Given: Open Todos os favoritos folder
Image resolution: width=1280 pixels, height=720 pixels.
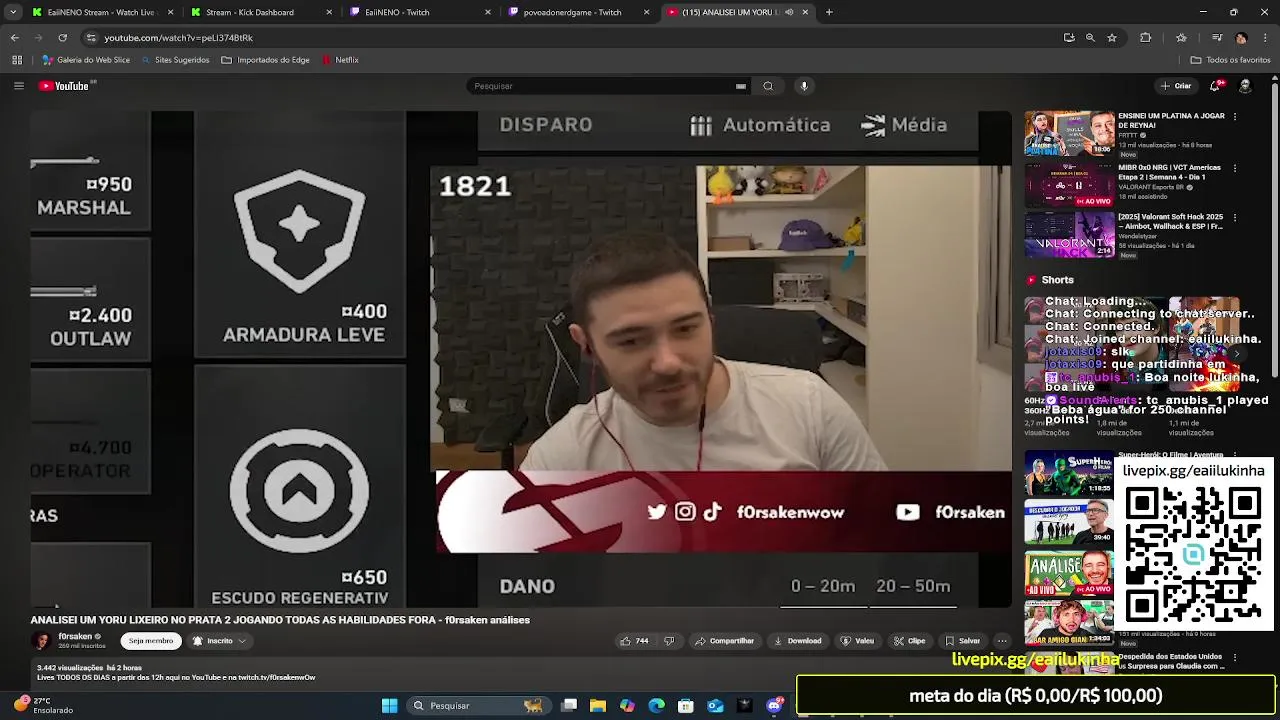Looking at the screenshot, I should click(1232, 60).
